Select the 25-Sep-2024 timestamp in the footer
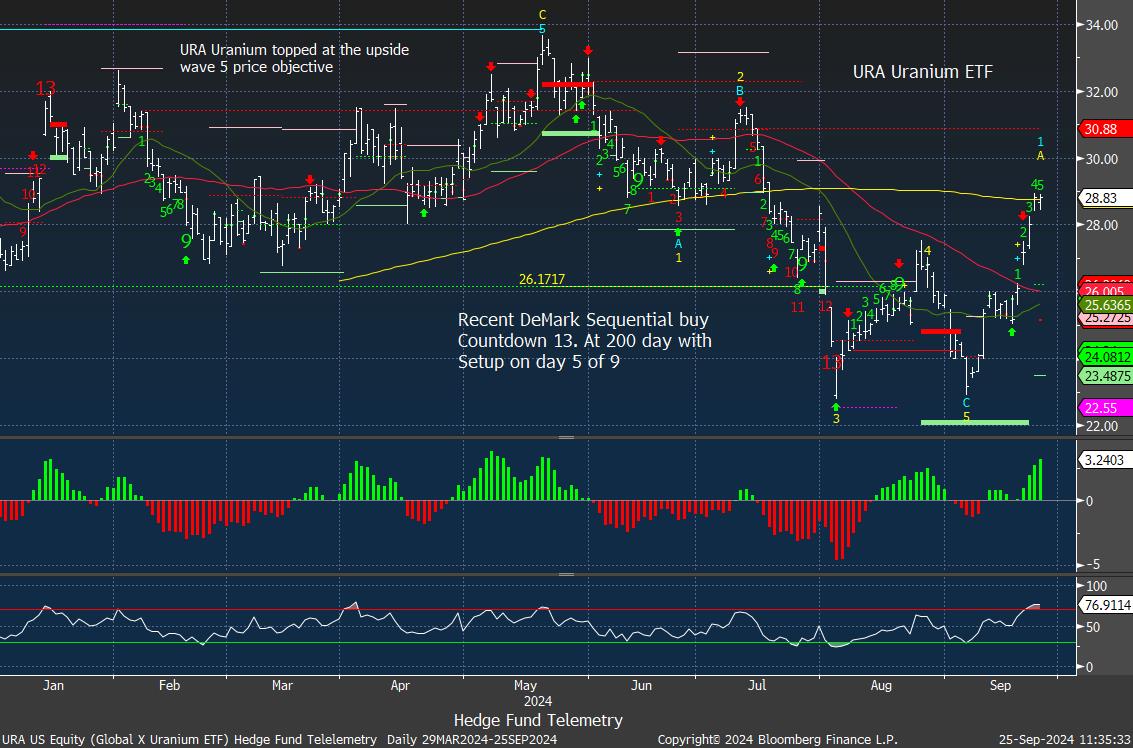This screenshot has height=748, width=1133. tap(1065, 740)
